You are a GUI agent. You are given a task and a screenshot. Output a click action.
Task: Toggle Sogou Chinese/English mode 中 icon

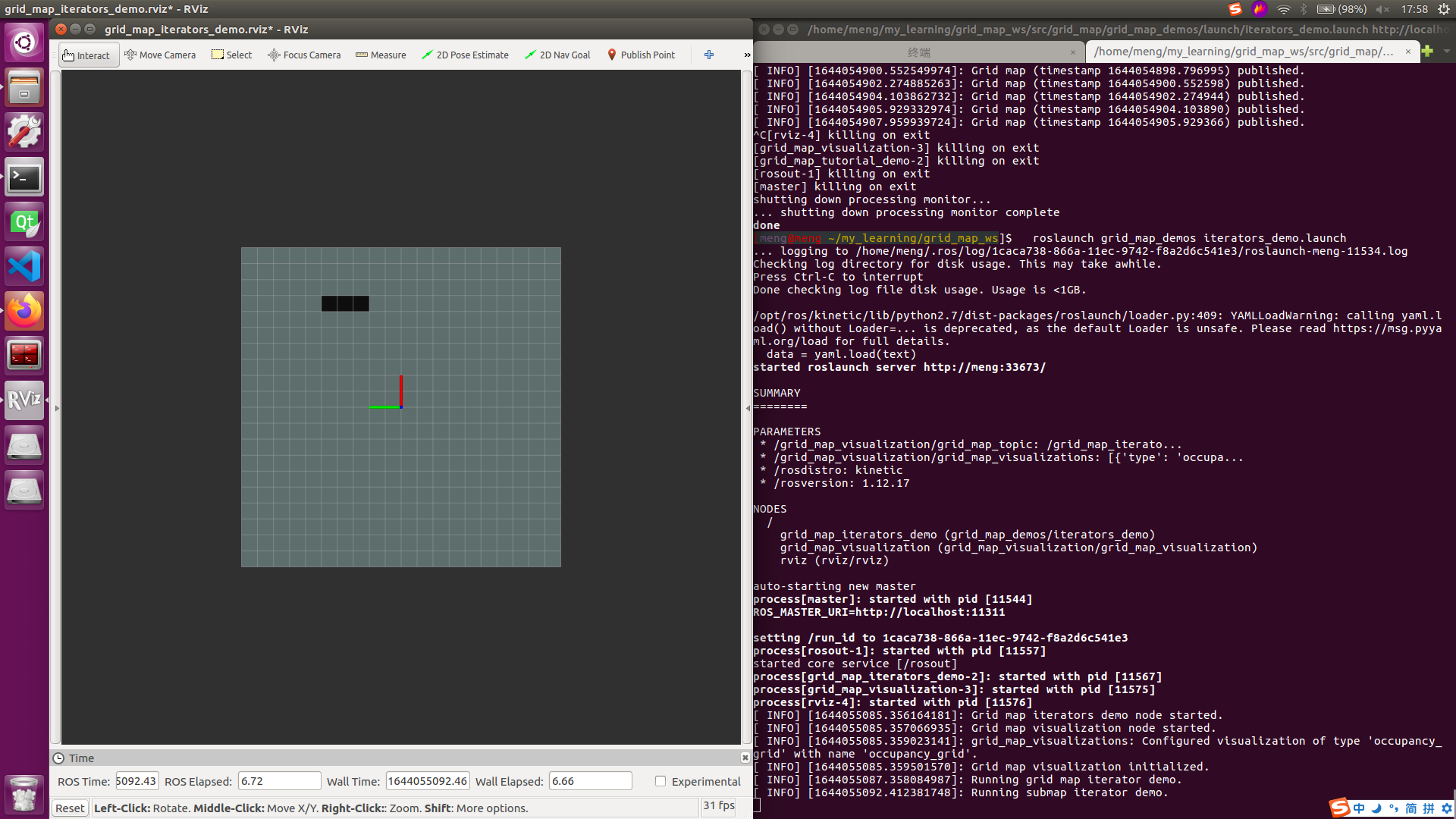tap(1359, 808)
